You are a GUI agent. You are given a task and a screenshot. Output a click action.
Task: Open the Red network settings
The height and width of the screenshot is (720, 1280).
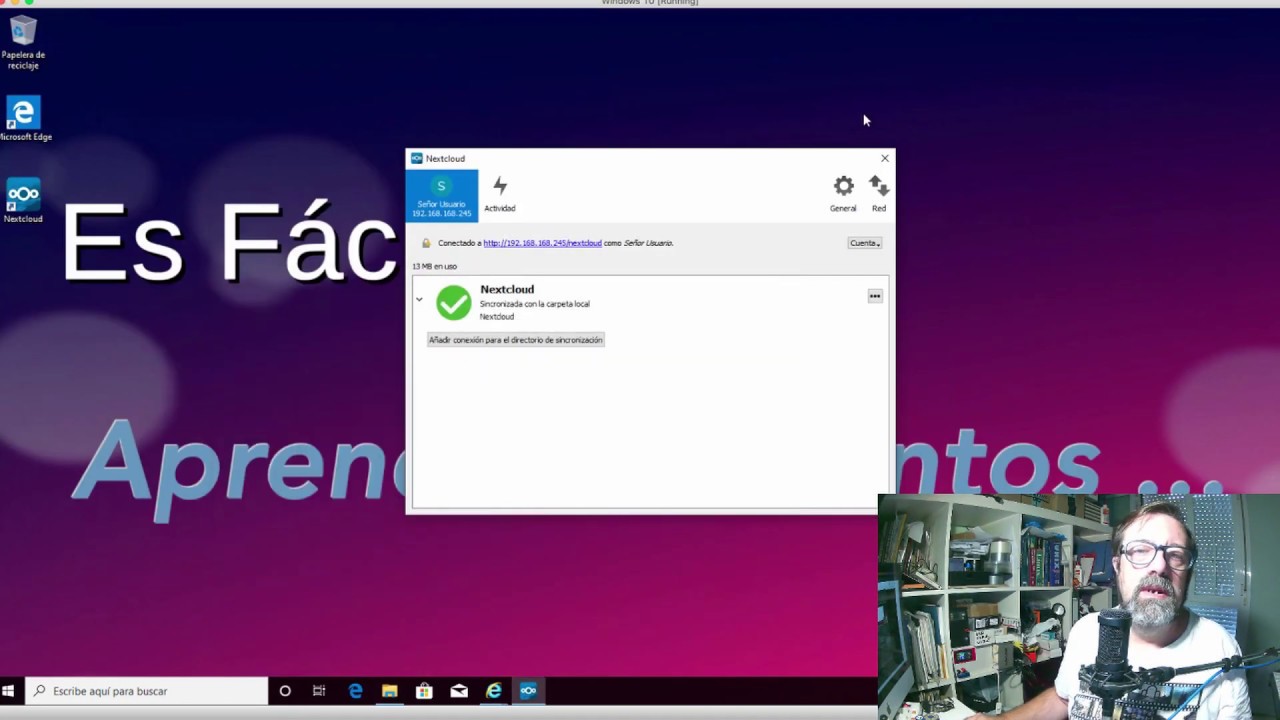pos(878,195)
